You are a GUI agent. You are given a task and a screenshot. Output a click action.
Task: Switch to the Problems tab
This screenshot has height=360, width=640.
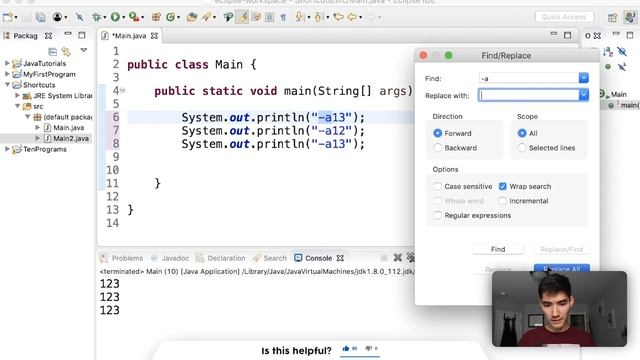click(x=122, y=258)
